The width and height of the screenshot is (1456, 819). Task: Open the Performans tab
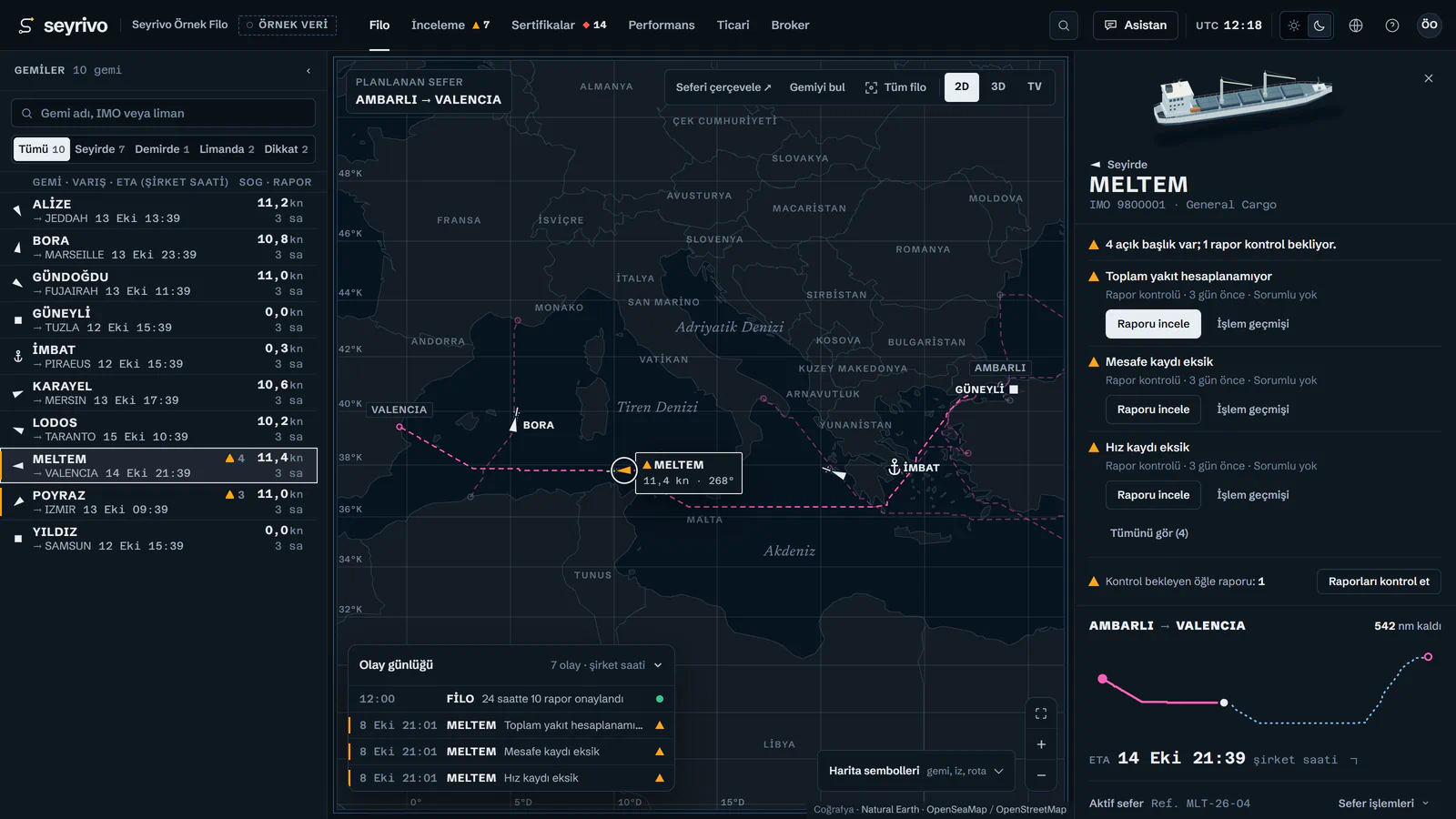(x=662, y=25)
